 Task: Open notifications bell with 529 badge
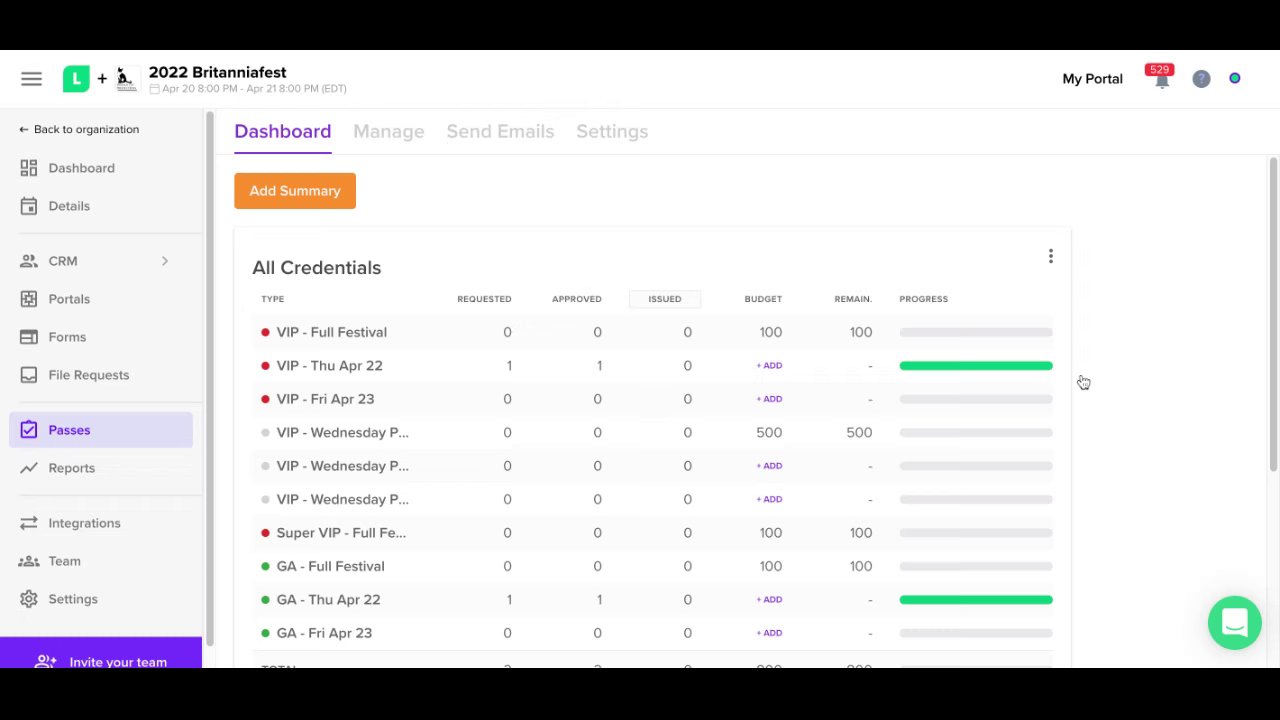pyautogui.click(x=1161, y=78)
